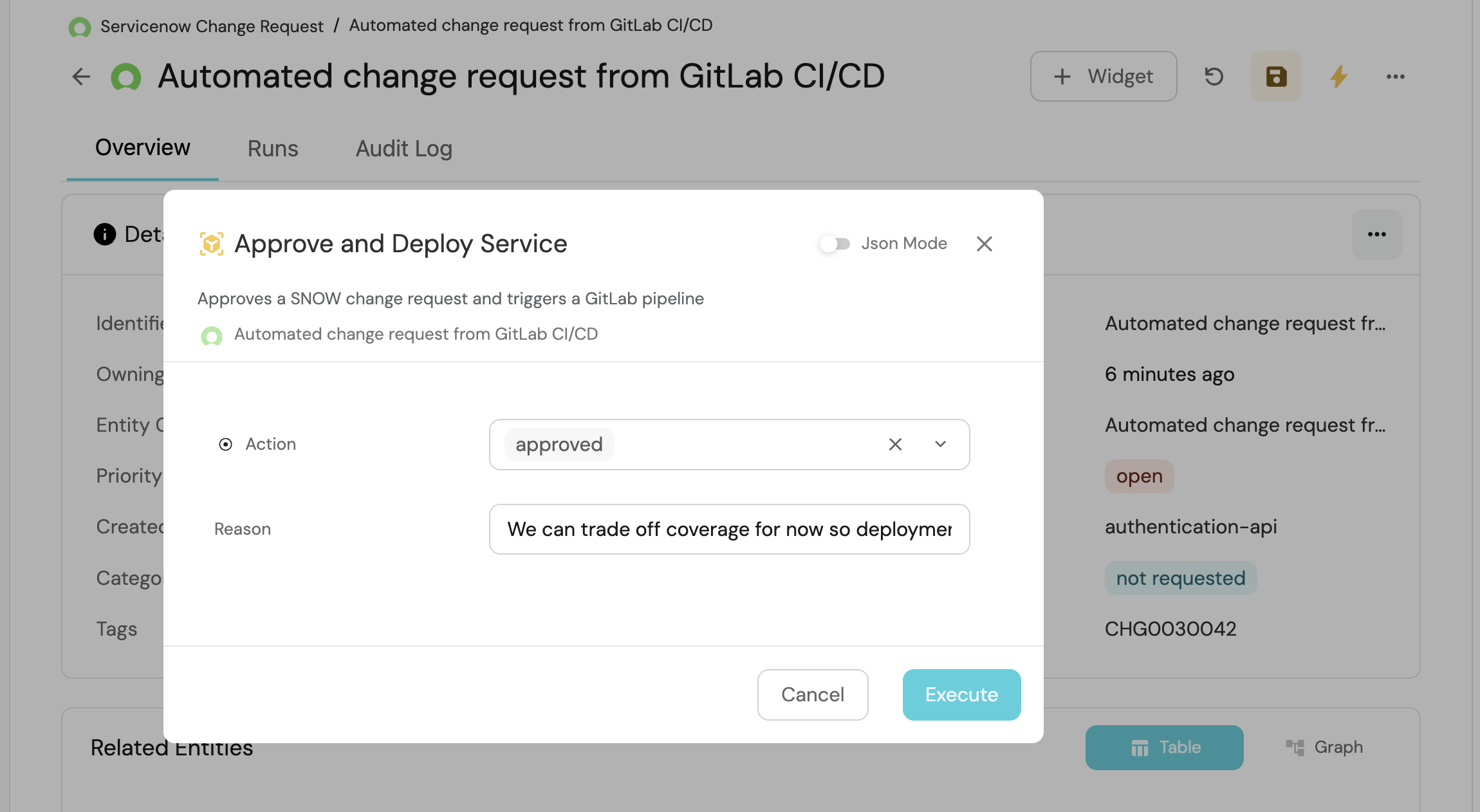Click the save page icon
Image resolution: width=1480 pixels, height=812 pixels.
pyautogui.click(x=1275, y=77)
